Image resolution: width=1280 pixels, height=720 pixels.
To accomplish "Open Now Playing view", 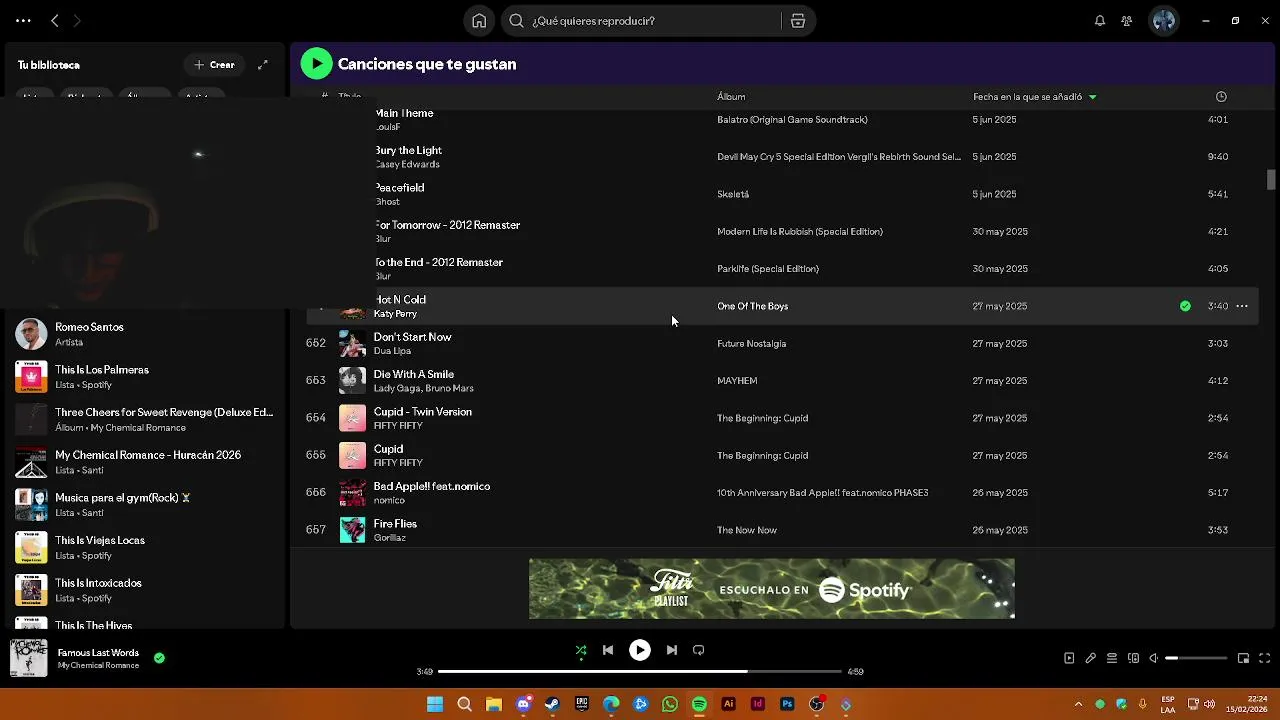I will coord(1069,658).
